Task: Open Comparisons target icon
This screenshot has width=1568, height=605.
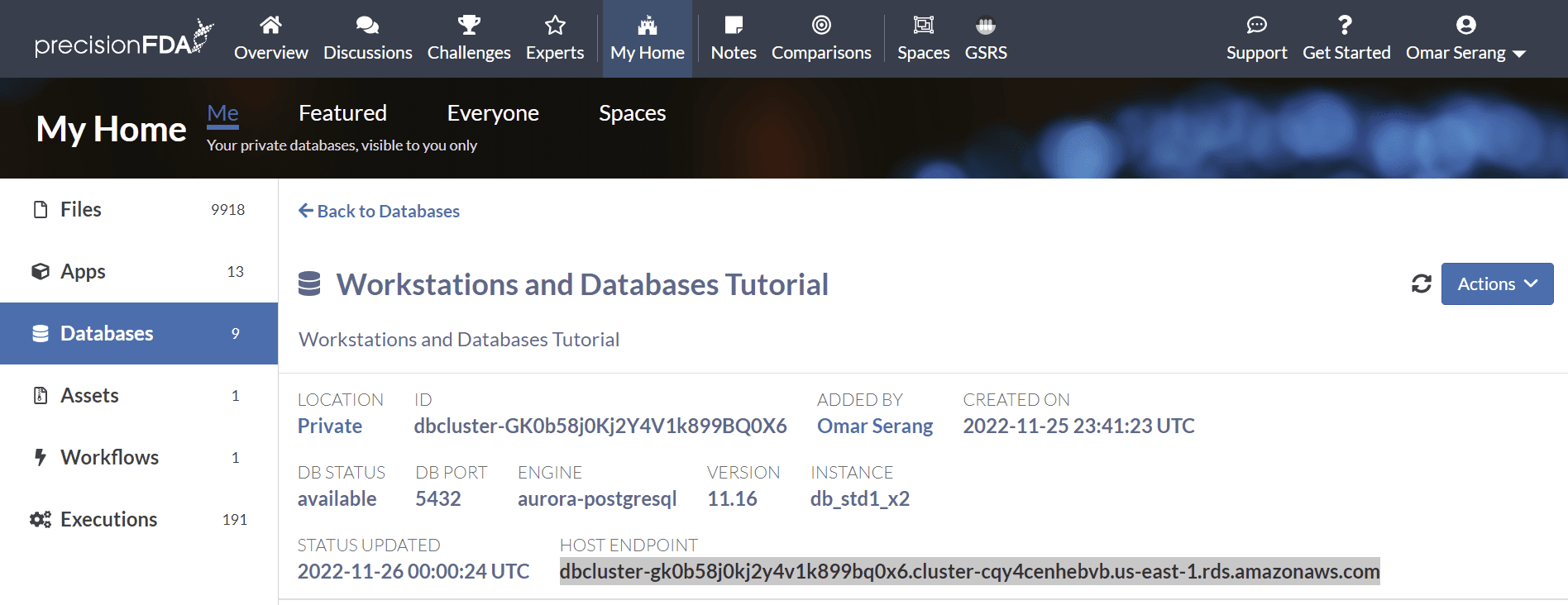Action: pyautogui.click(x=821, y=26)
